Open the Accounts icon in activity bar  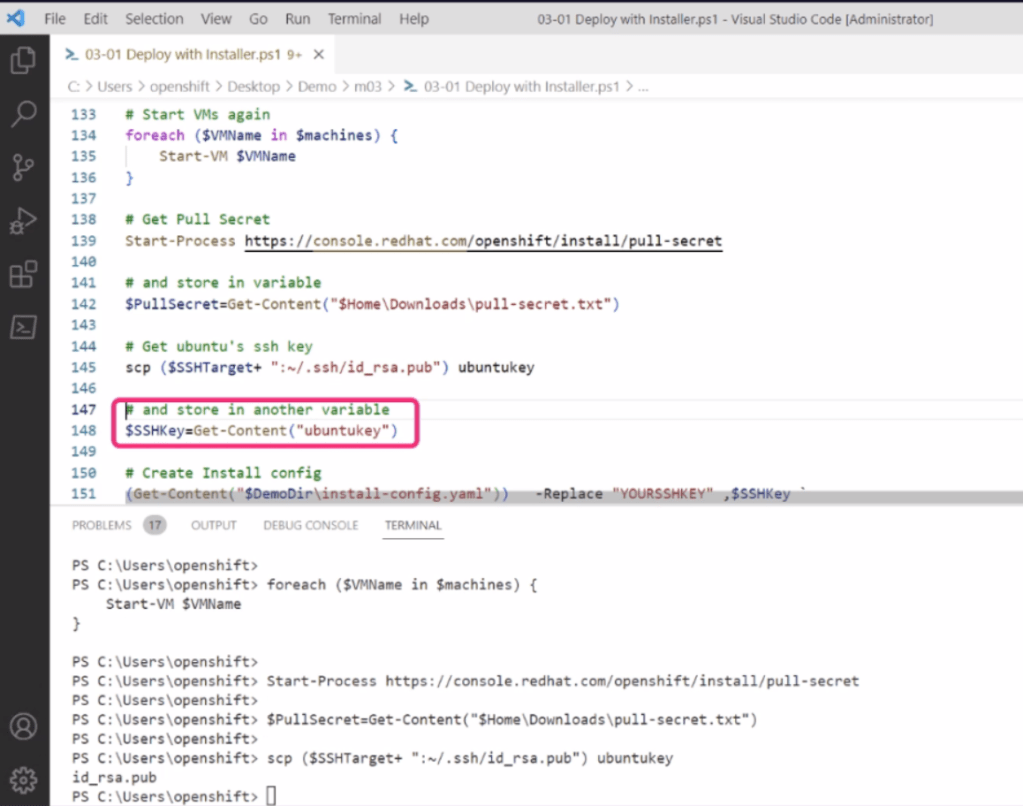point(23,726)
